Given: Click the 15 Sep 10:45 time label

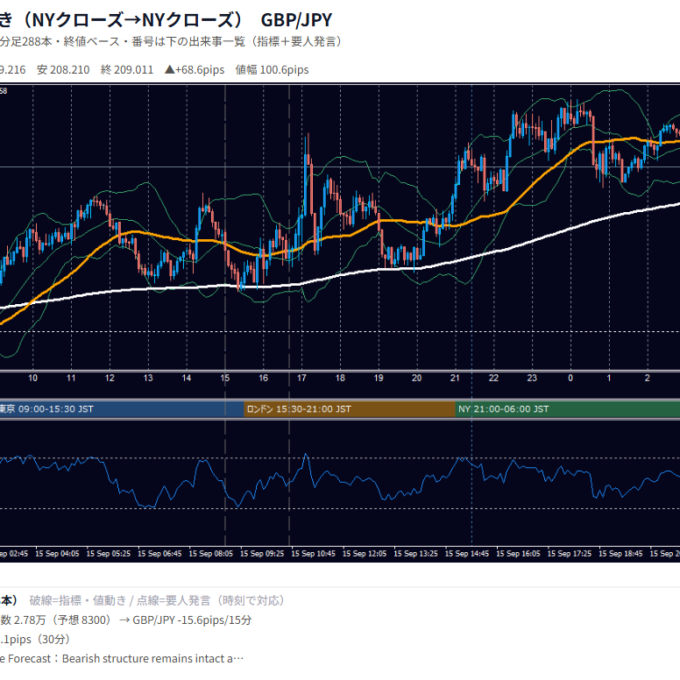Looking at the screenshot, I should [x=314, y=554].
